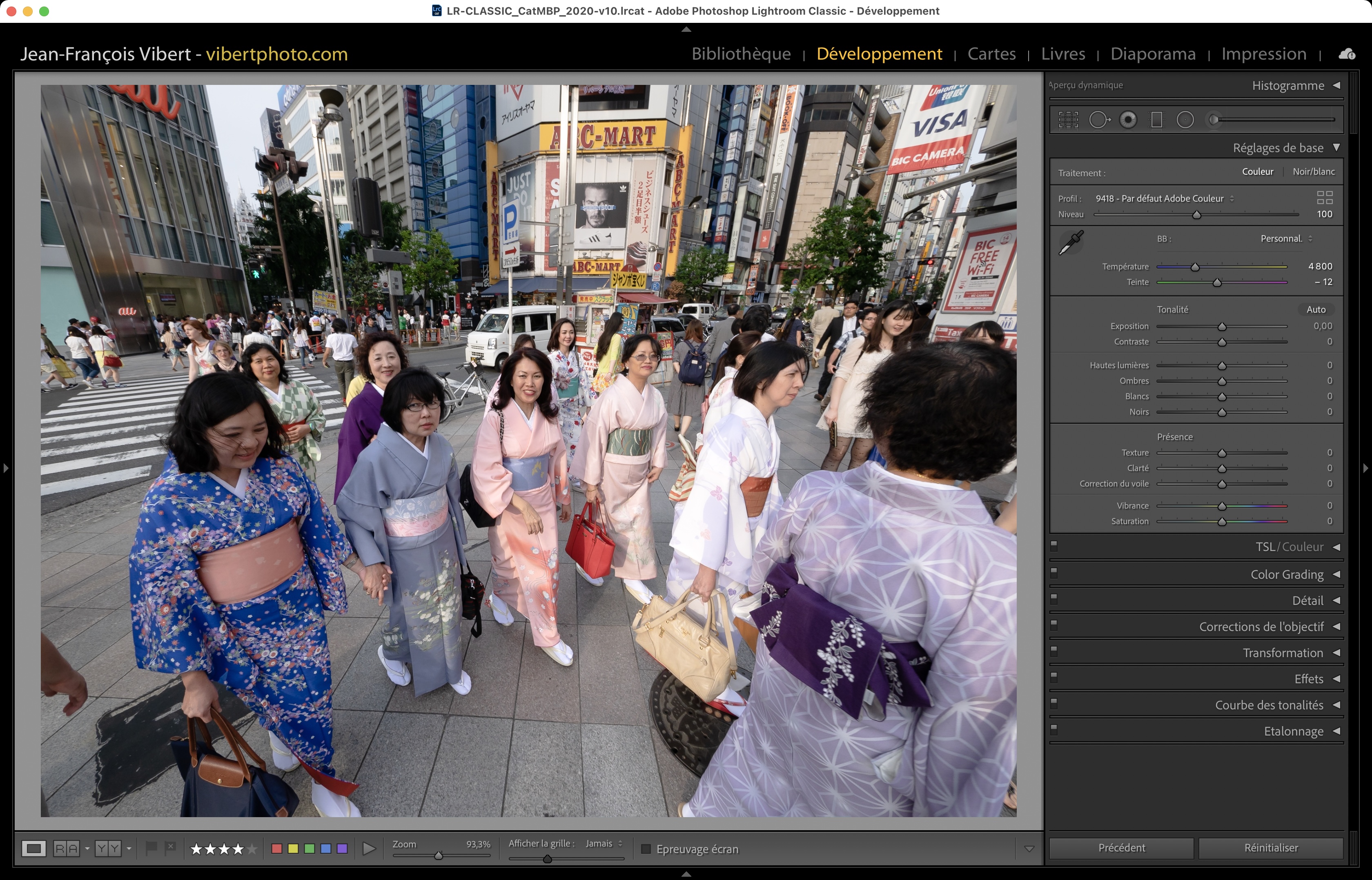Select the Red eye correction tool
Screen dimensions: 1372x880
click(1128, 120)
